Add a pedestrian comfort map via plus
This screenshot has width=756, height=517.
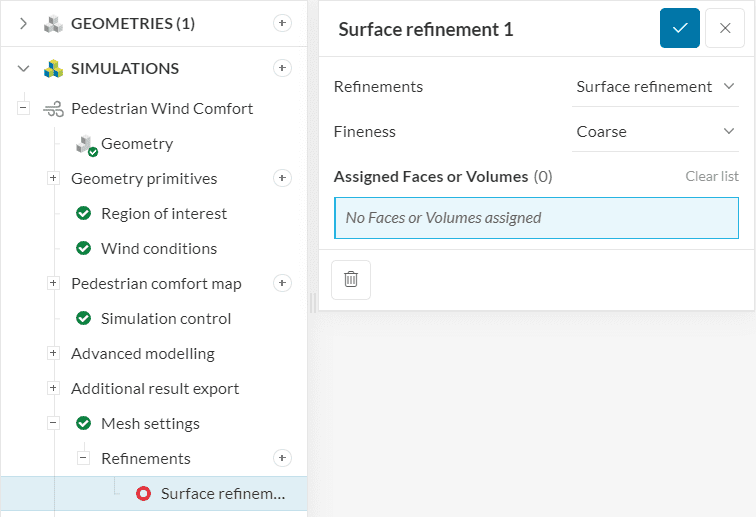point(282,283)
